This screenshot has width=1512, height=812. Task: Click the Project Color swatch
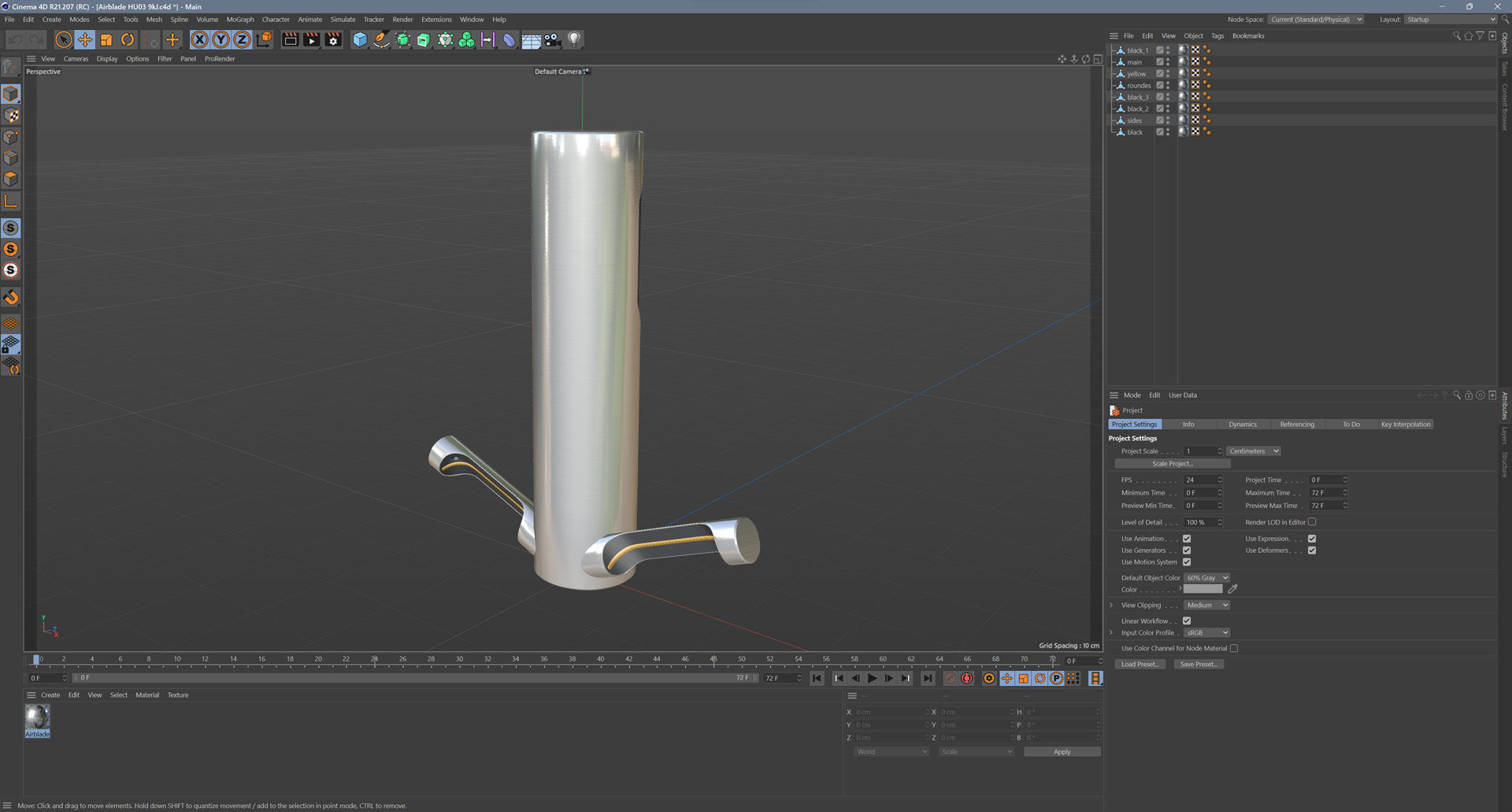coord(1203,589)
